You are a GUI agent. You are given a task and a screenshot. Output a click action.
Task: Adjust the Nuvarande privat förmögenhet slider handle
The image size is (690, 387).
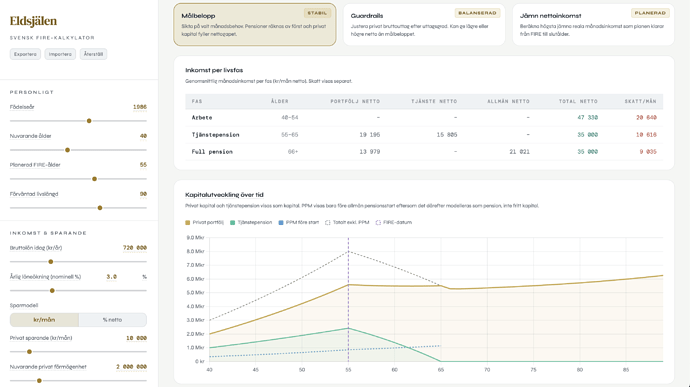pos(39,381)
